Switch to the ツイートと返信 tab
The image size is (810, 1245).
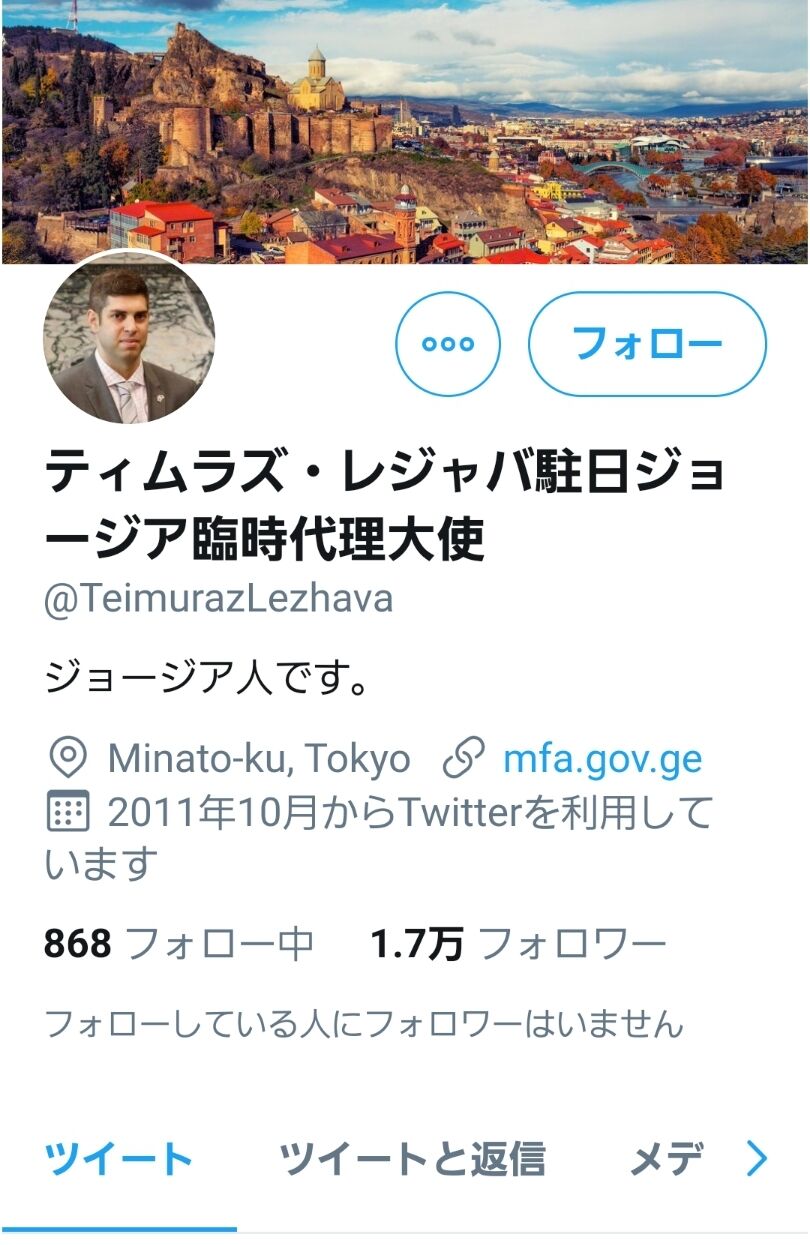pos(412,1159)
